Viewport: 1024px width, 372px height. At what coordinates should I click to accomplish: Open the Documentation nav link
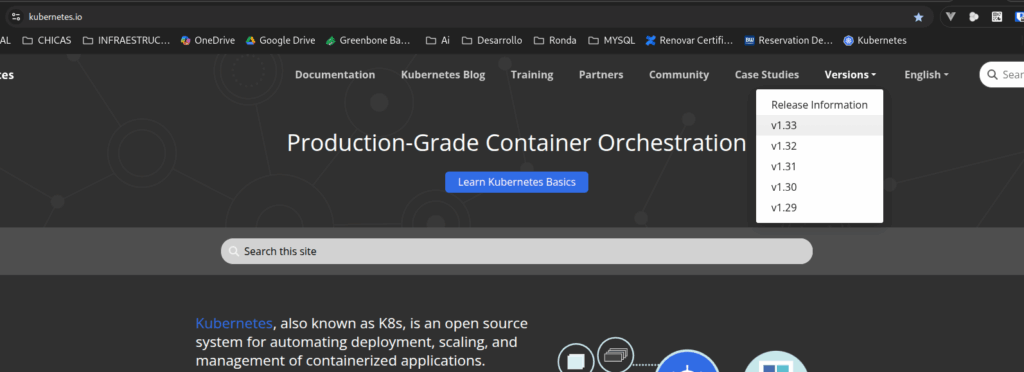coord(335,75)
